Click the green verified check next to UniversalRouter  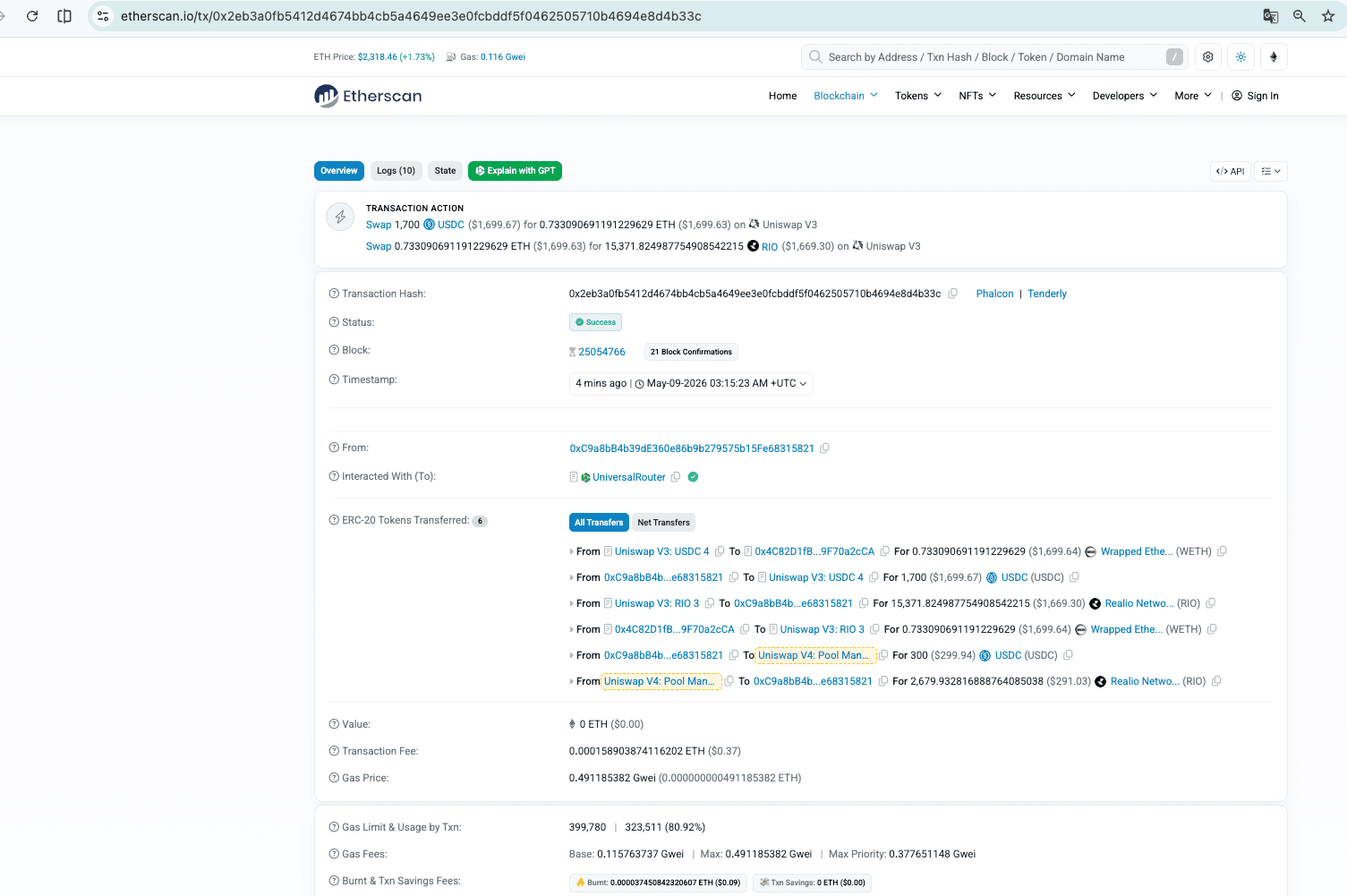pos(693,477)
